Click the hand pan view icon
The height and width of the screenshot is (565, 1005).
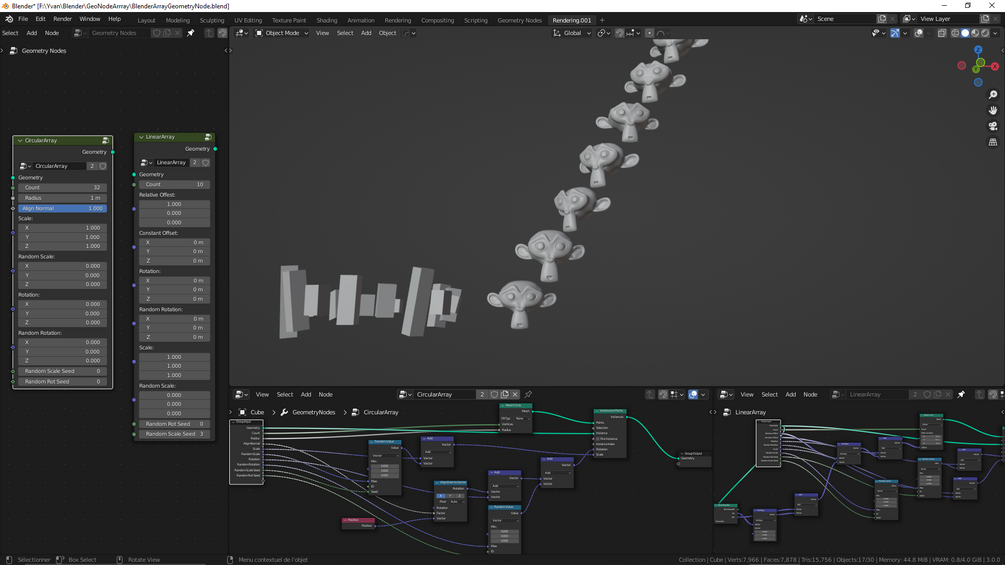pos(993,110)
